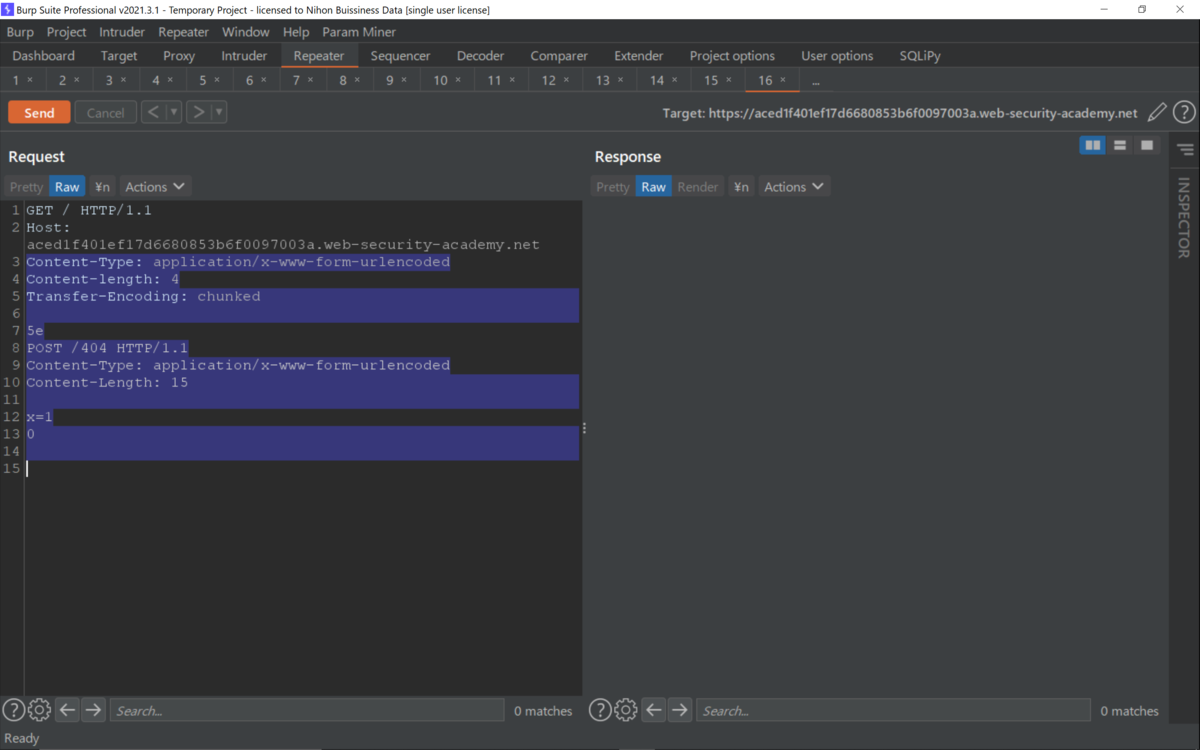The image size is (1200, 750).
Task: Open response search settings gear
Action: (x=626, y=710)
